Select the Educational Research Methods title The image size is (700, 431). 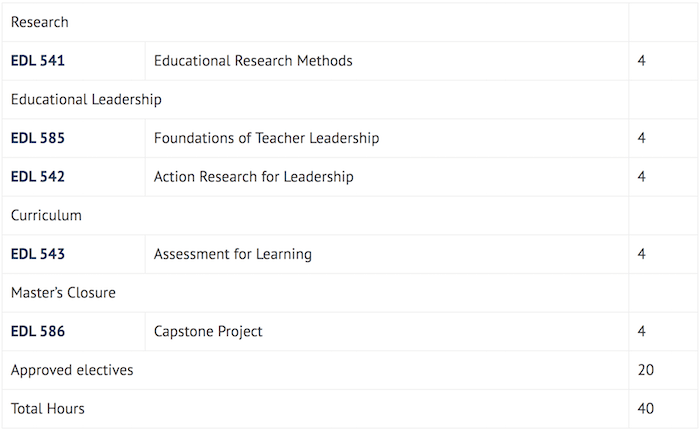[x=253, y=61]
